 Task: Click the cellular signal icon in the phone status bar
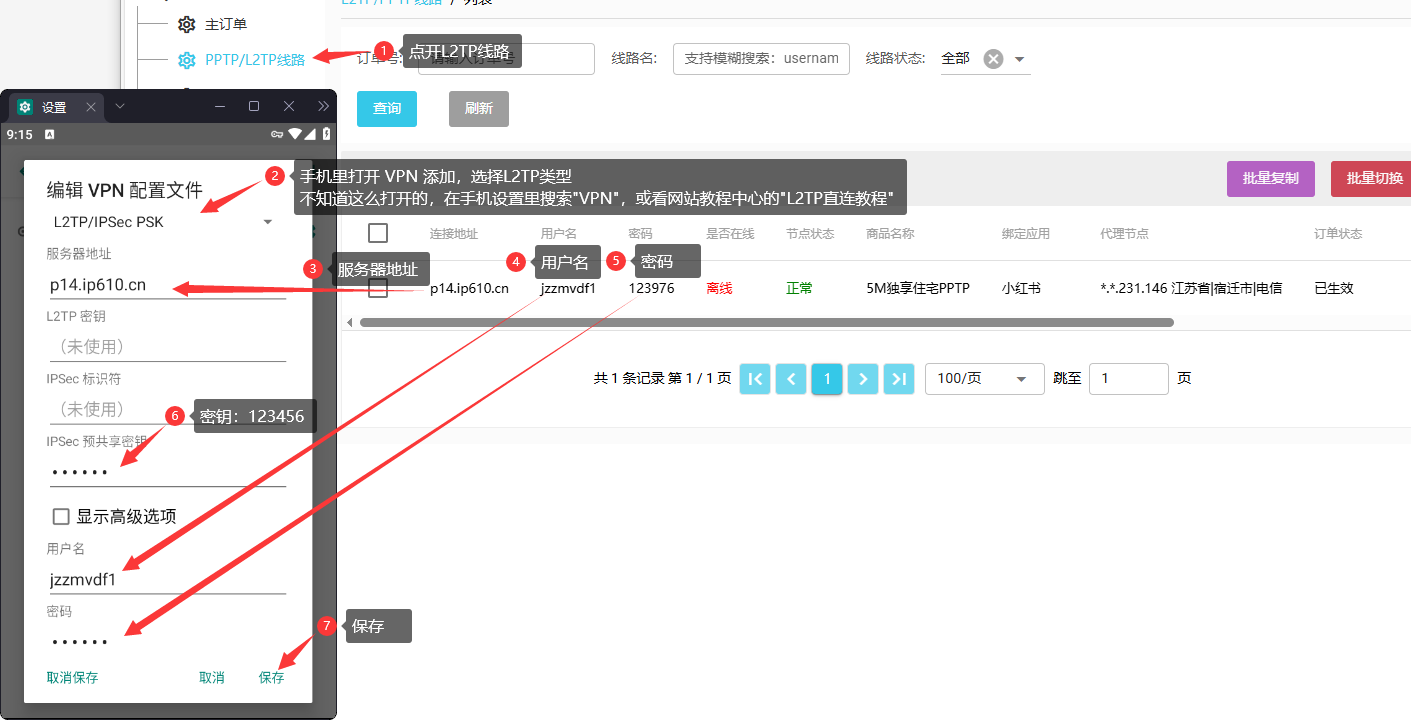[x=310, y=134]
